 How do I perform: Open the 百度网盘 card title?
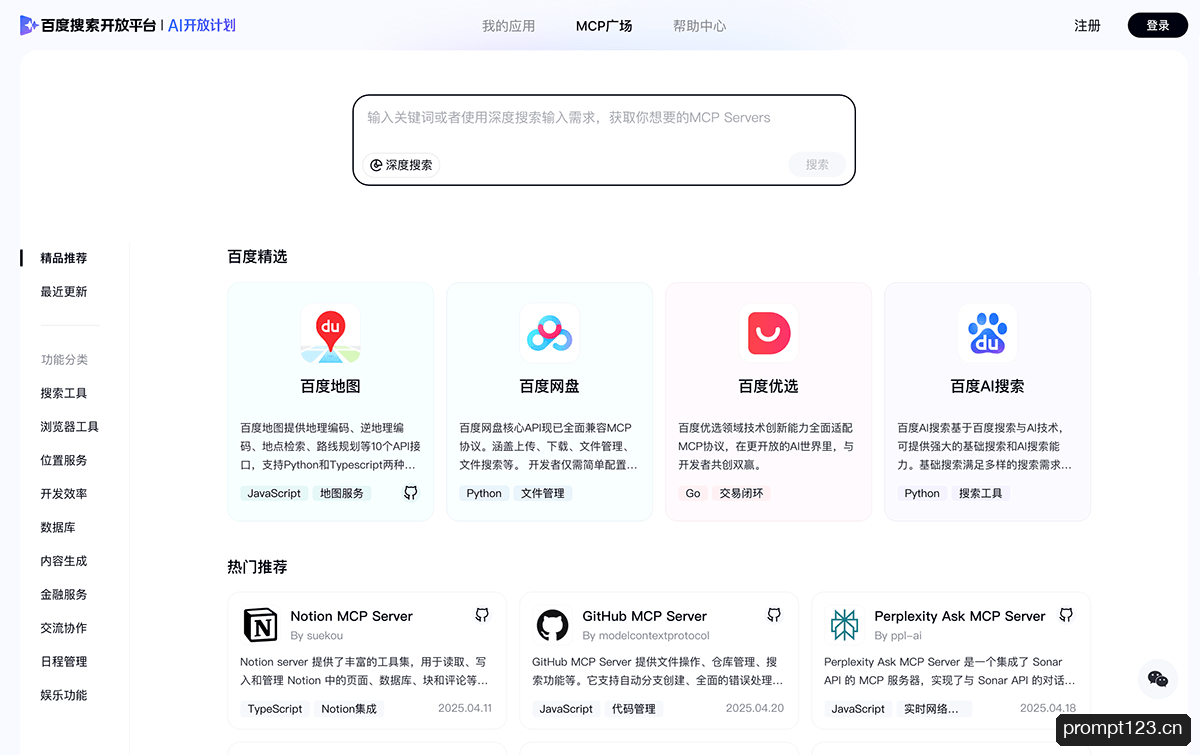coord(549,386)
